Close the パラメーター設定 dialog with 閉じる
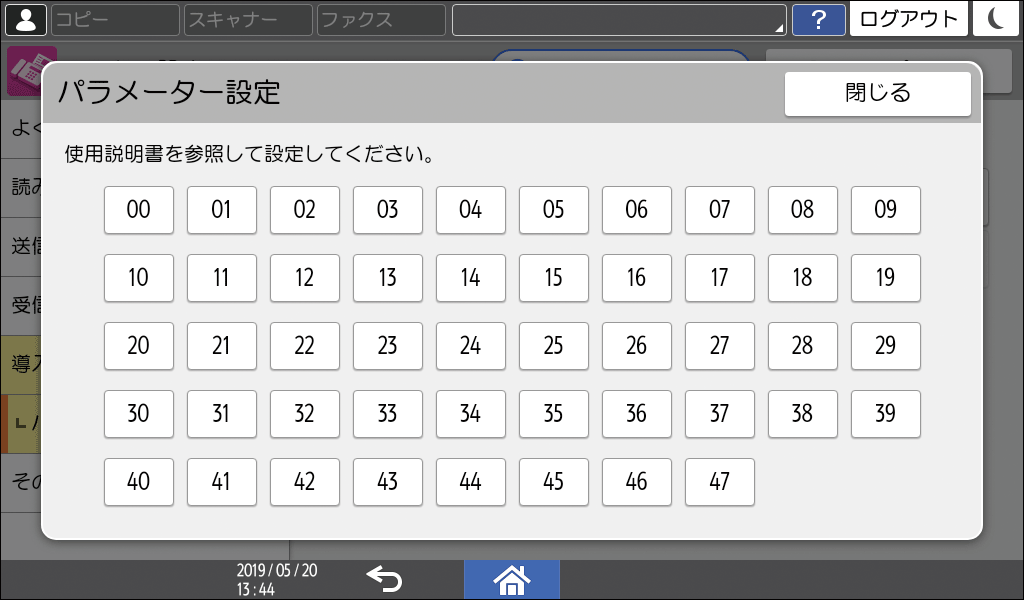This screenshot has height=600, width=1024. (877, 93)
